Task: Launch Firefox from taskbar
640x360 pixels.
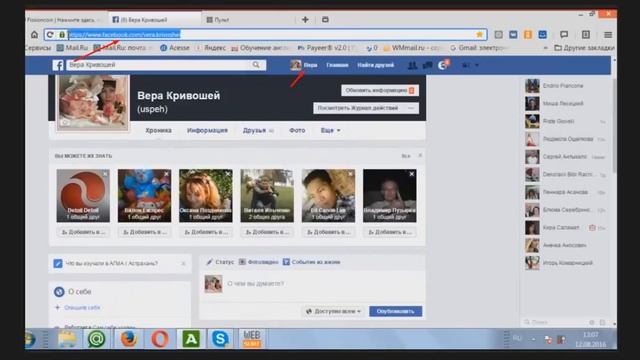Action: tap(129, 339)
